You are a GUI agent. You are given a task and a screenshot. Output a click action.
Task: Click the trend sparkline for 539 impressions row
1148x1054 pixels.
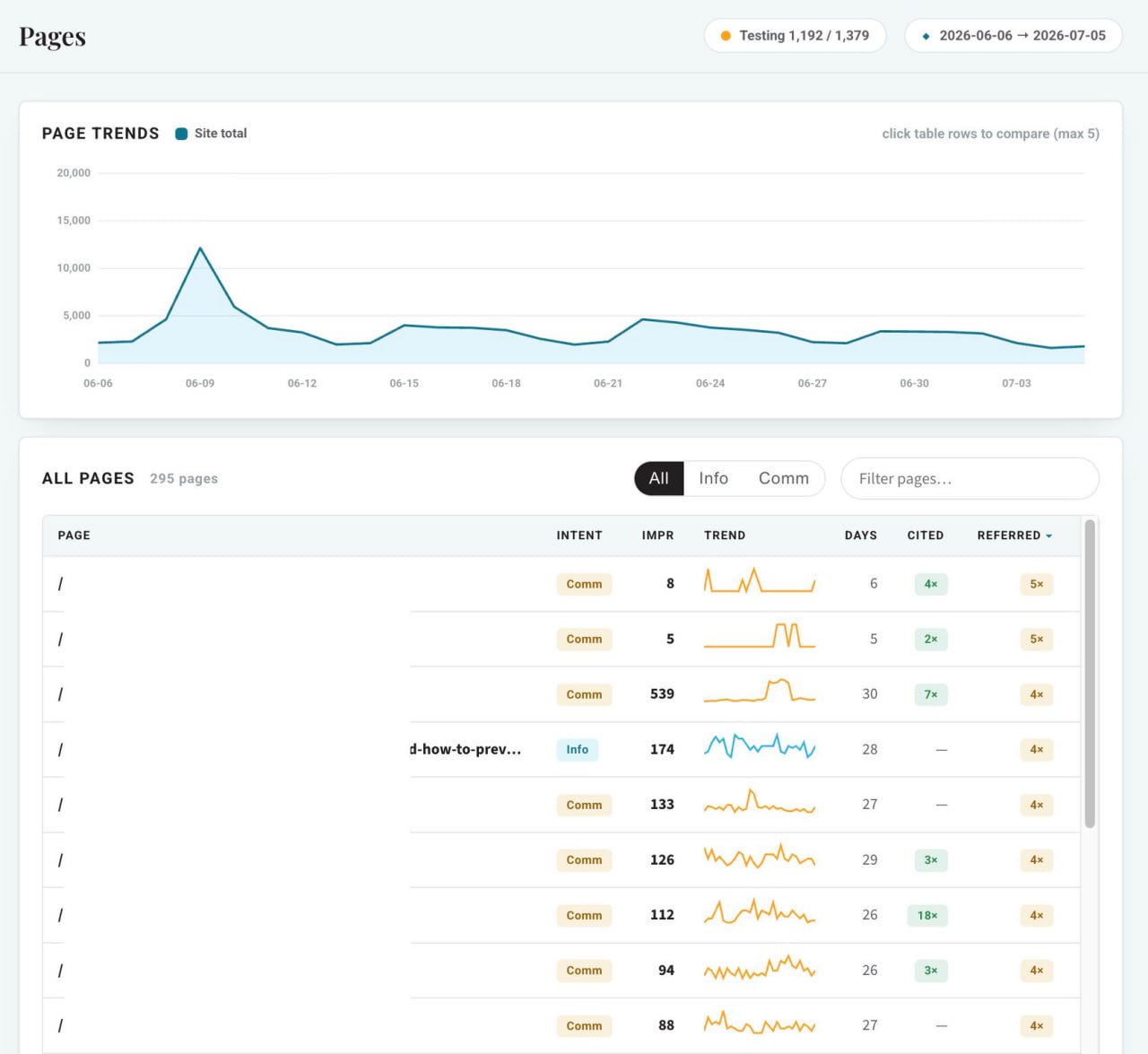click(x=760, y=692)
